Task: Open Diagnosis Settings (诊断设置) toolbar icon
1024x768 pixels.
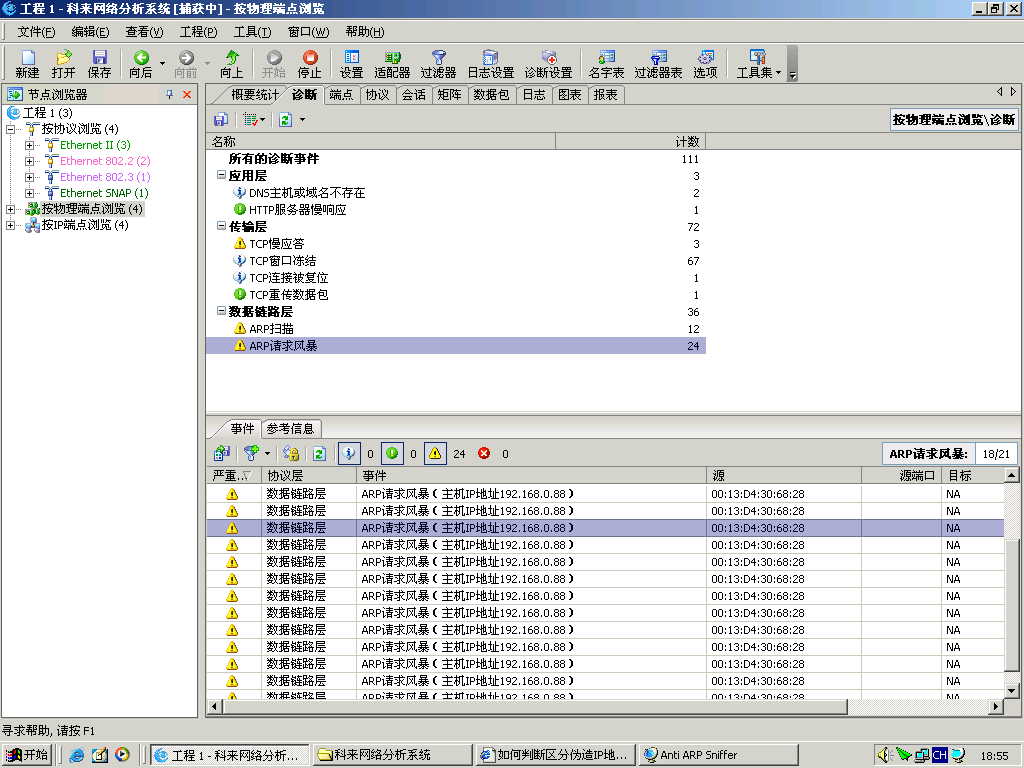Action: coord(548,64)
